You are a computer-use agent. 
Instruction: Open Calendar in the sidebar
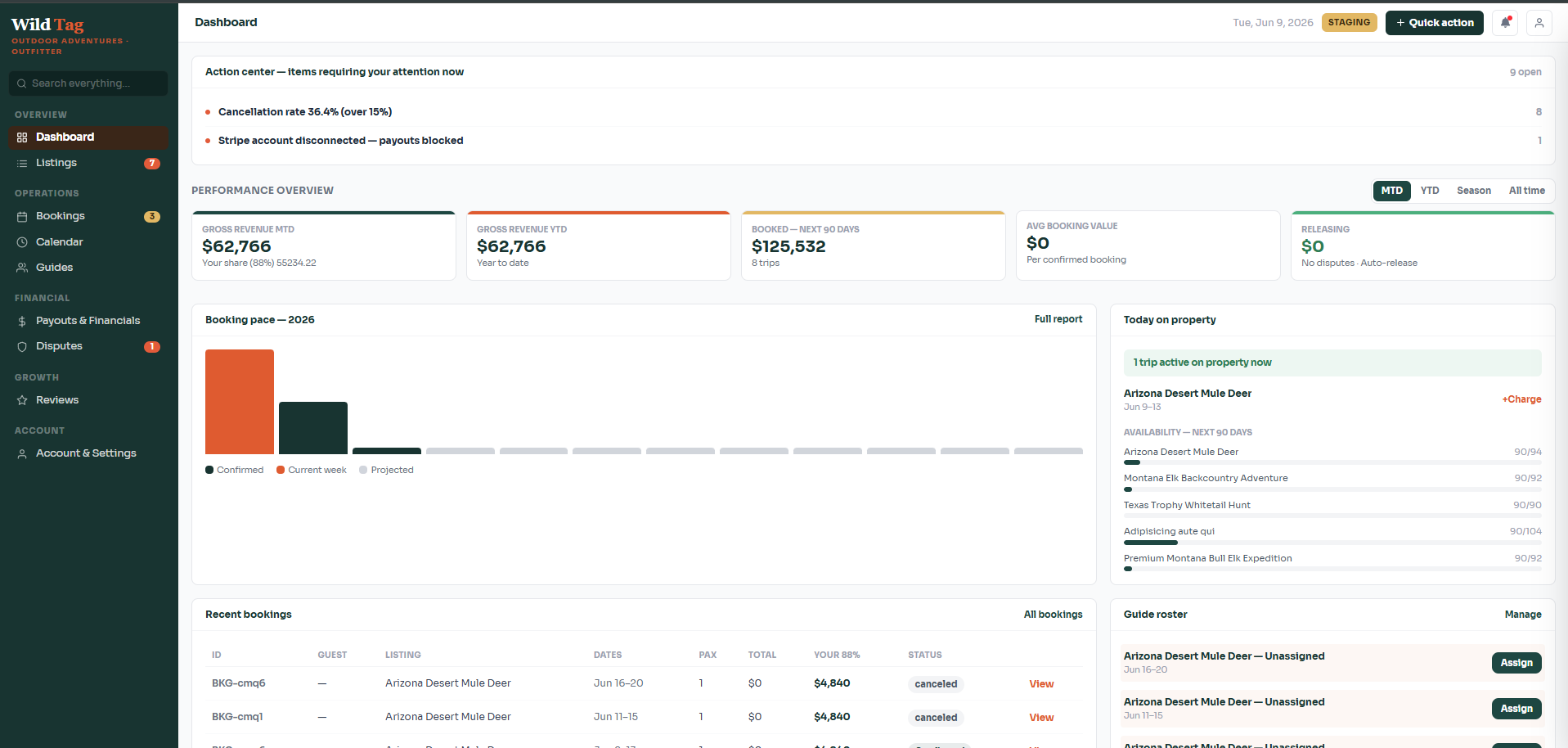coord(88,242)
